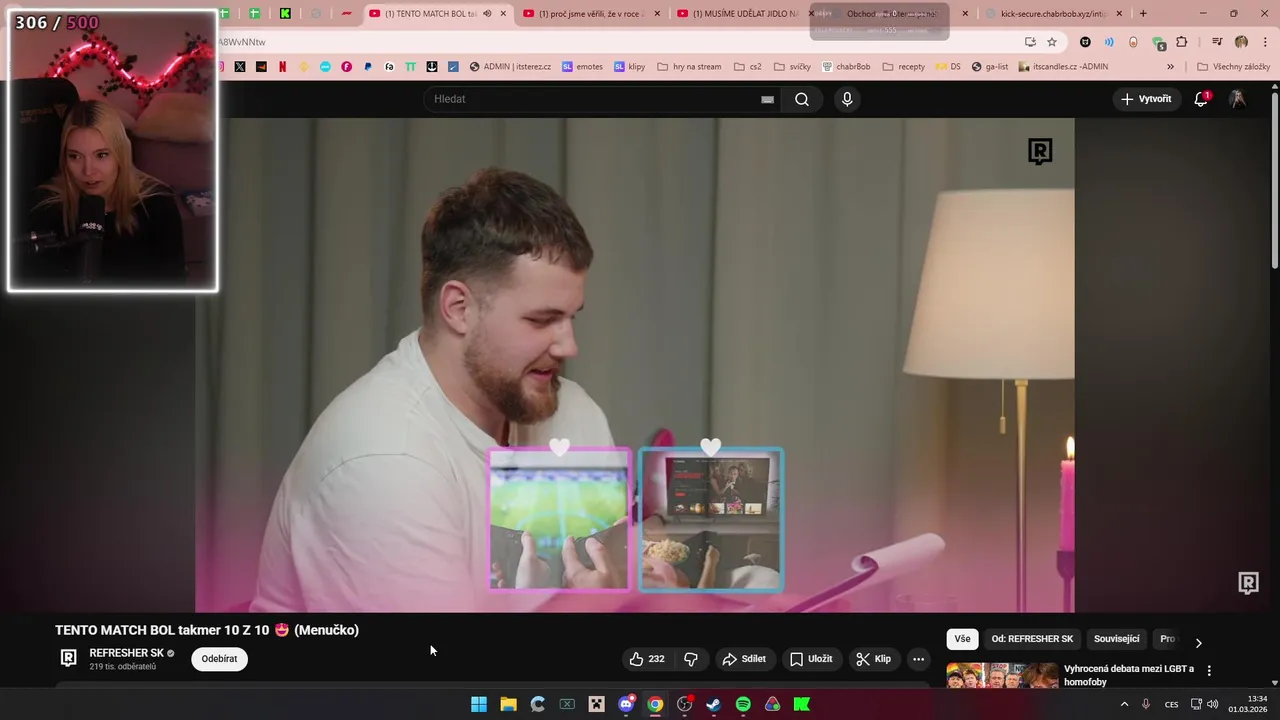Open the REFRESHER SK channel name link
This screenshot has width=1280, height=720.
point(126,653)
